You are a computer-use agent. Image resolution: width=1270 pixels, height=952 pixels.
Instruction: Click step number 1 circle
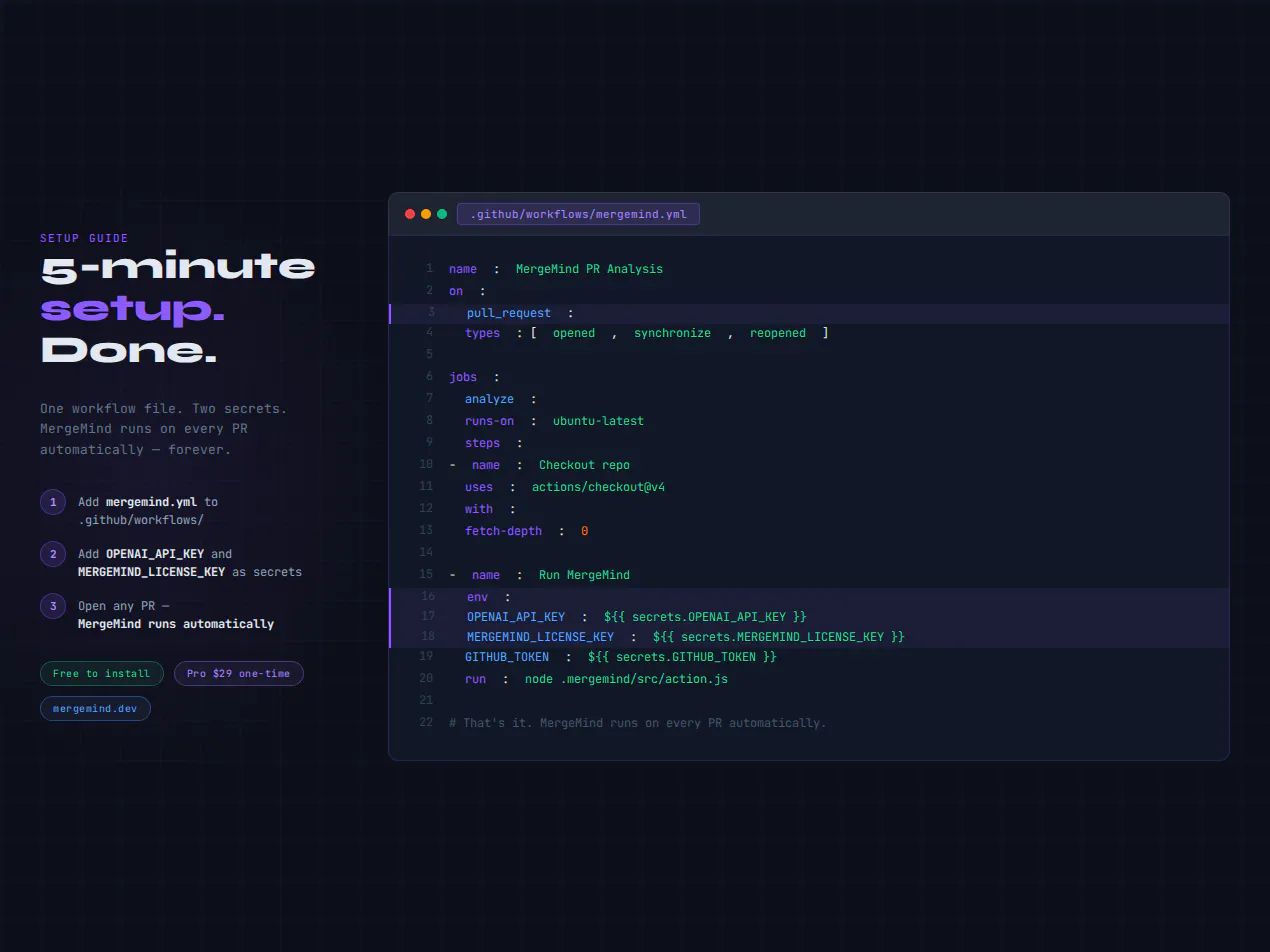pyautogui.click(x=53, y=502)
